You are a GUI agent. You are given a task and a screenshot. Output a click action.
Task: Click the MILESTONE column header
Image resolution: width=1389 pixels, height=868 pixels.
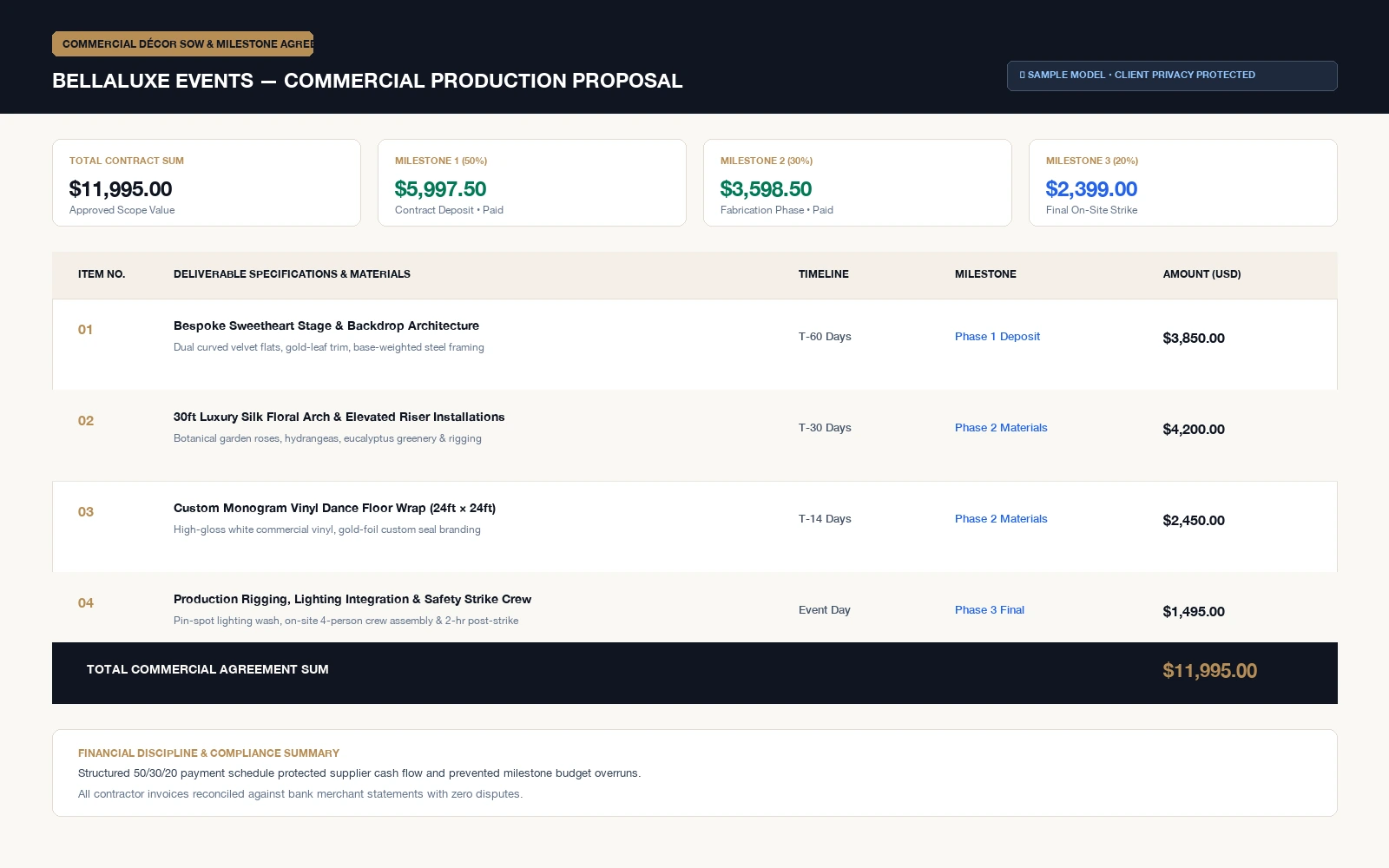tap(985, 274)
